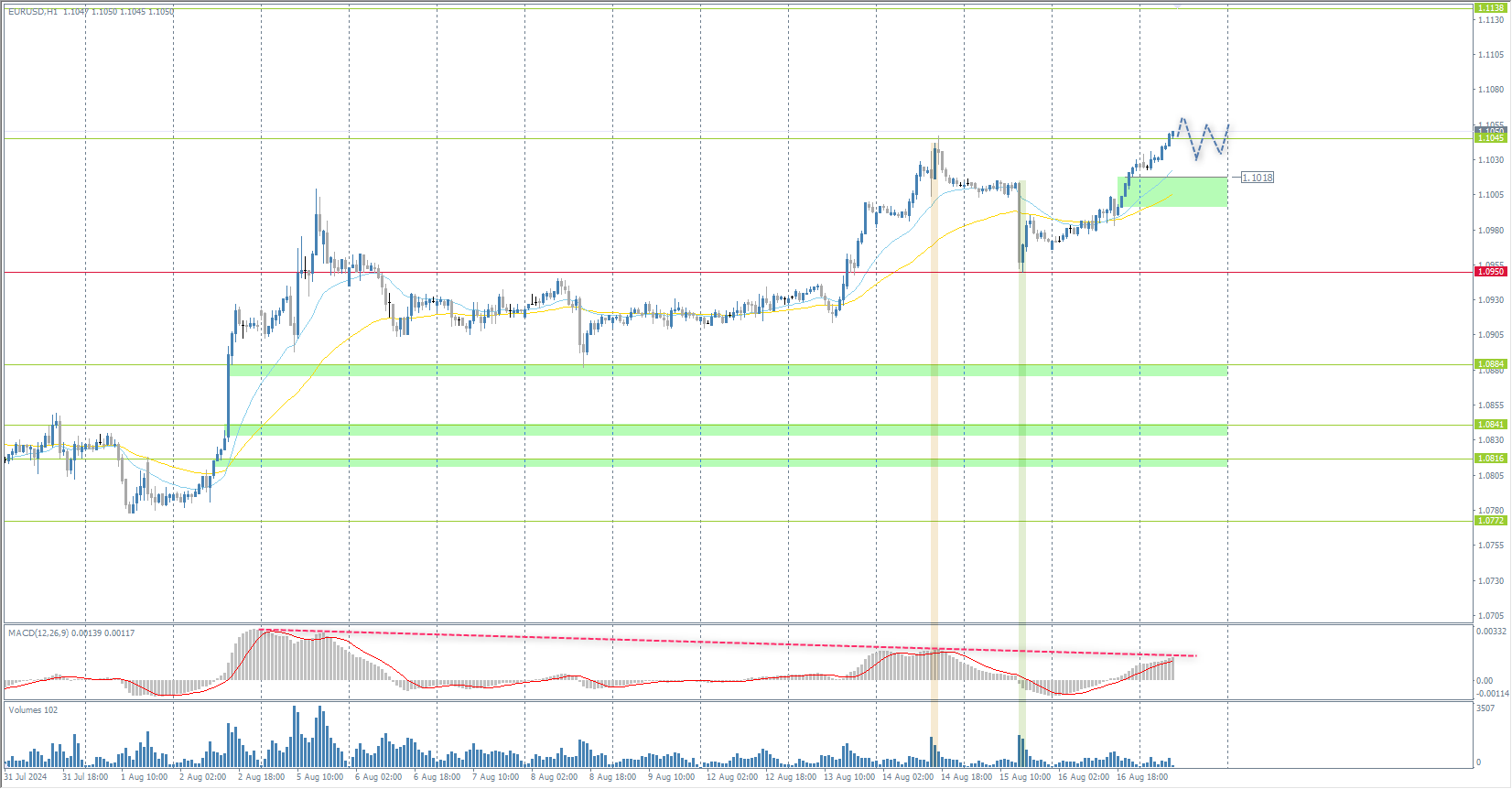Click the 15 Aug 10:00 time label
The width and height of the screenshot is (1512, 789).
point(1025,777)
